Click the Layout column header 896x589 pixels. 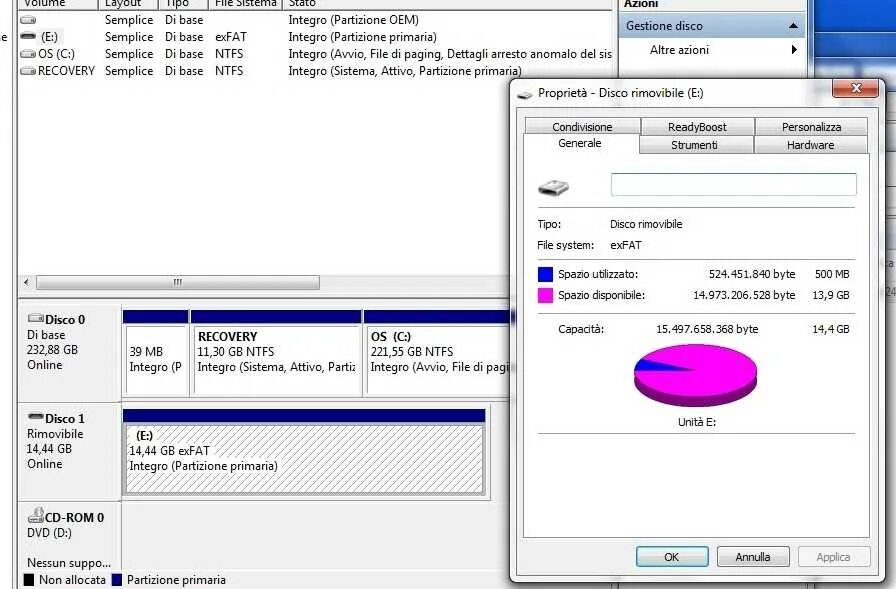[127, 4]
